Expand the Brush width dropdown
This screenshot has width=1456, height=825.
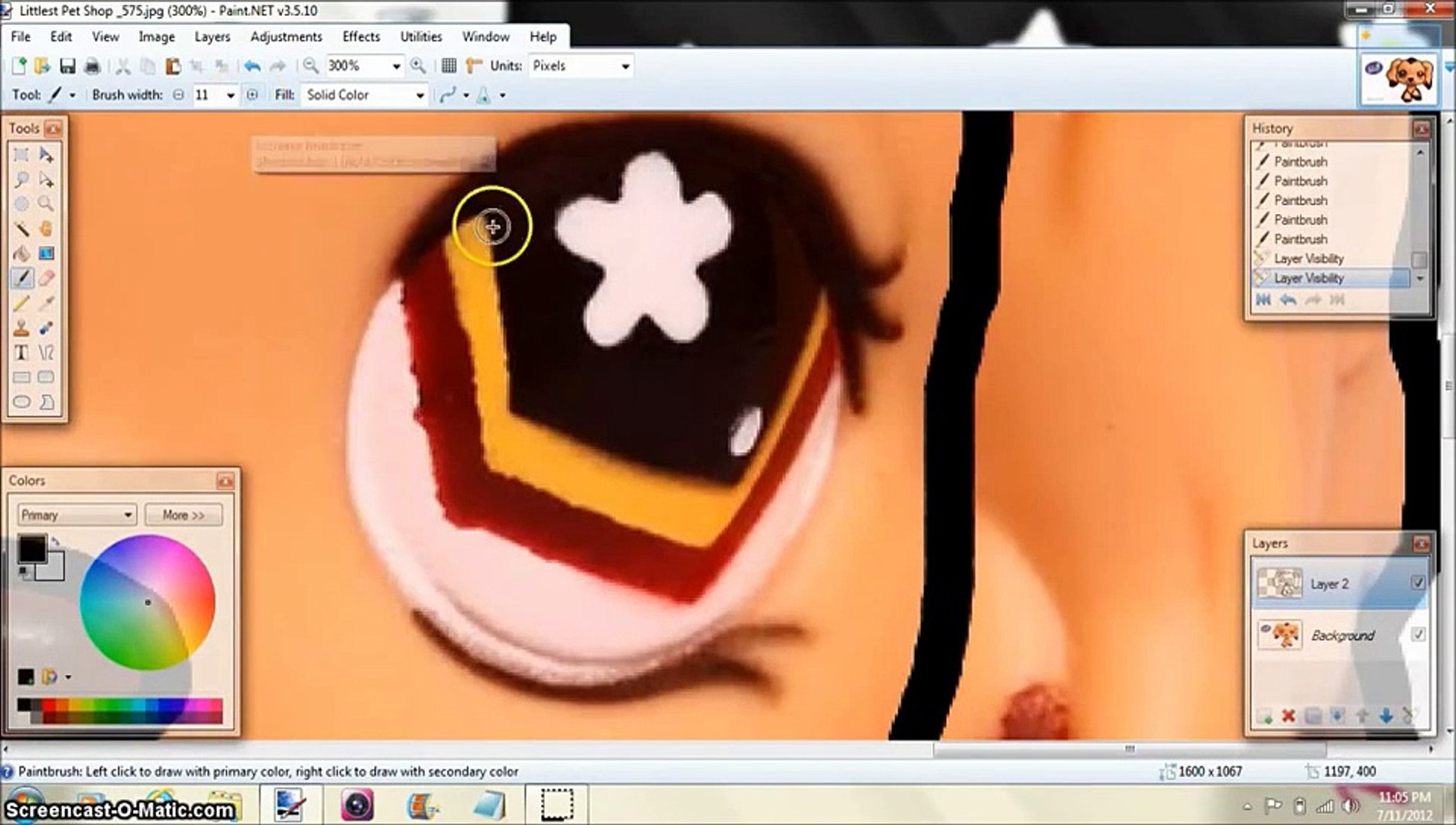(x=230, y=95)
